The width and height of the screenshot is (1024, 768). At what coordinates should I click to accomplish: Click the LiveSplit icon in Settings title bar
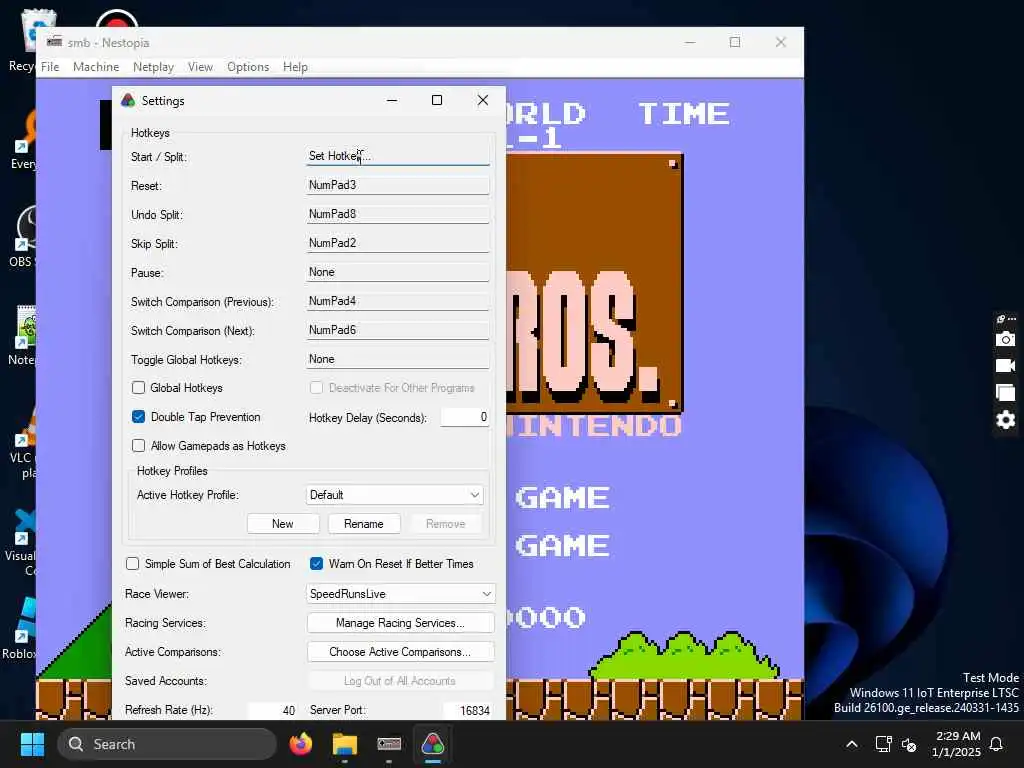128,101
